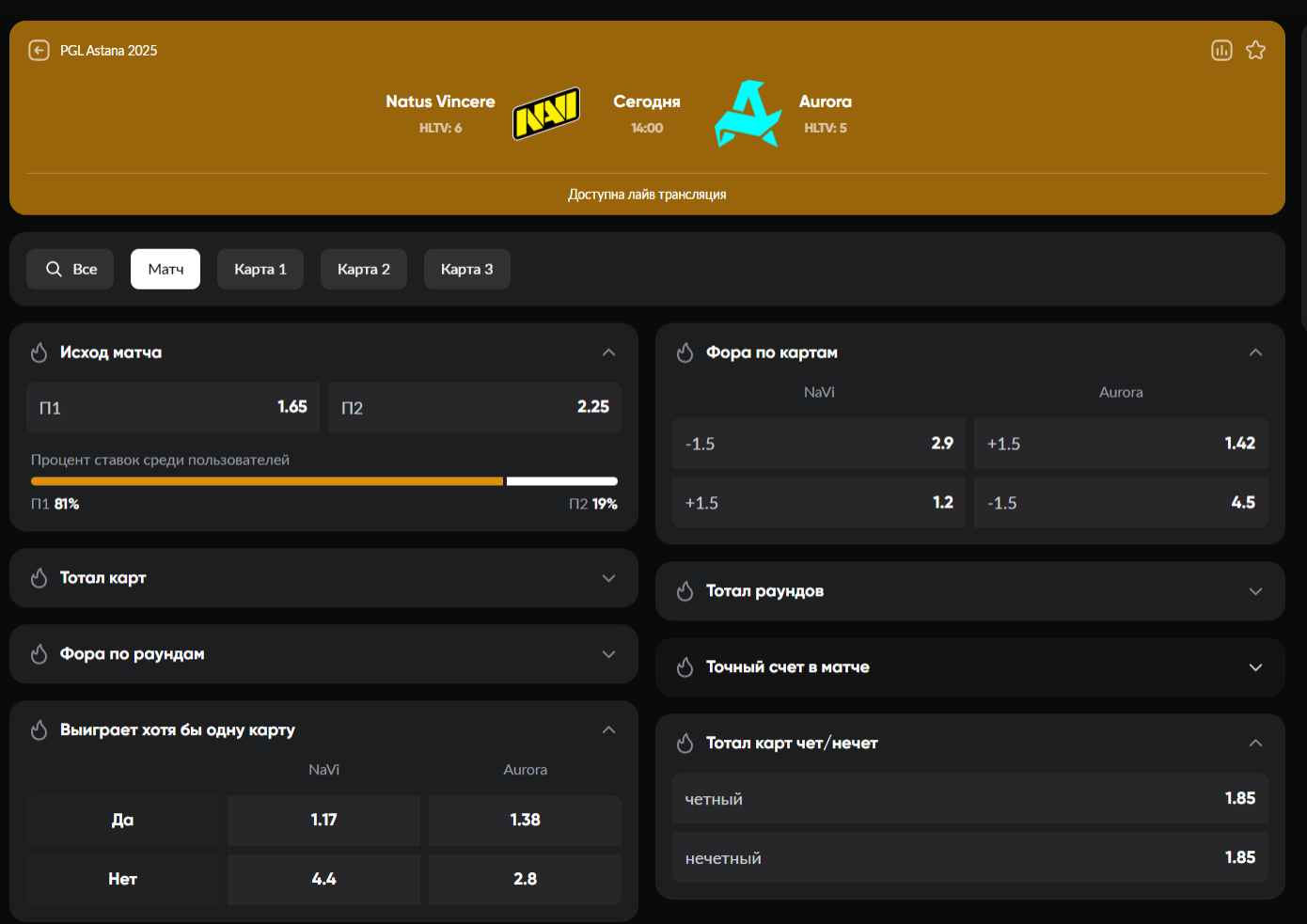Expand the Фора по раундам section

(x=608, y=654)
